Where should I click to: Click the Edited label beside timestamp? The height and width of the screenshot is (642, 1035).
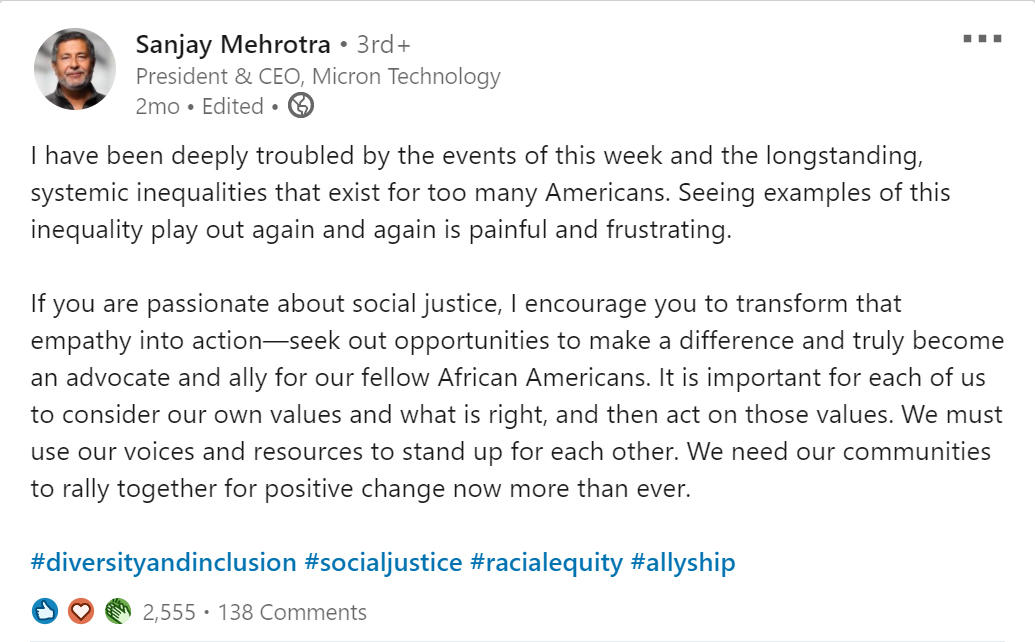(x=232, y=106)
